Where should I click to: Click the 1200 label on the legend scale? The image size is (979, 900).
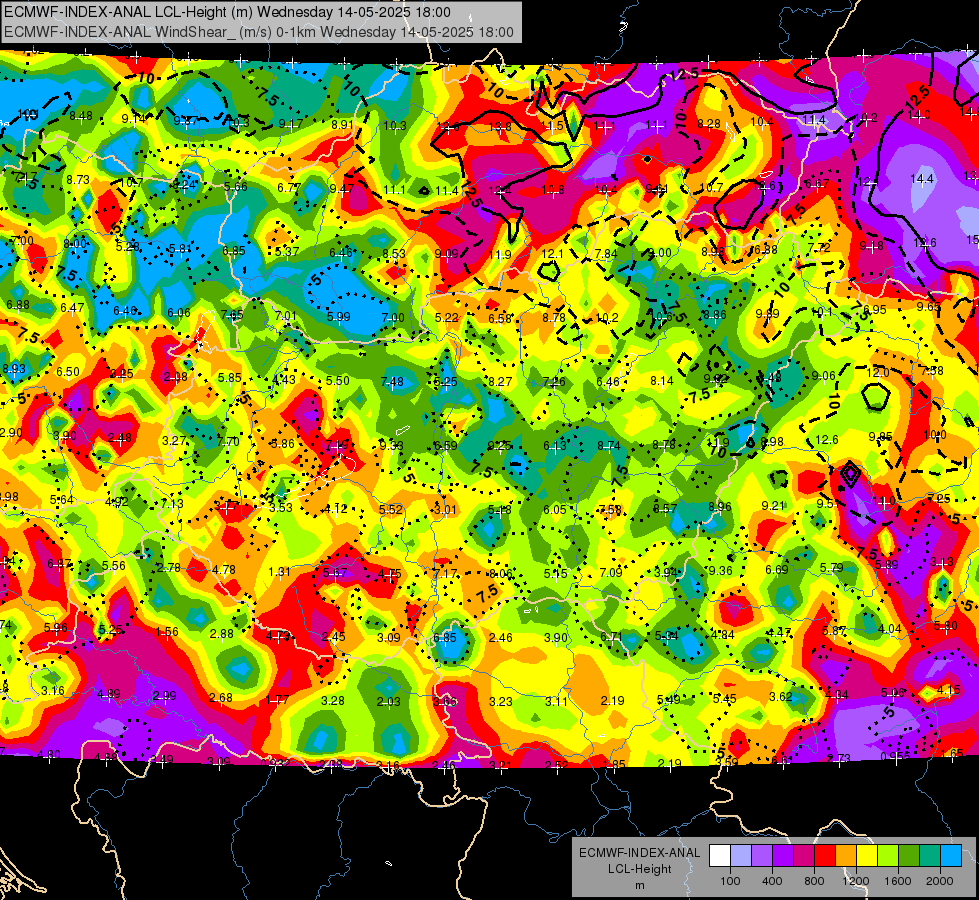click(856, 881)
